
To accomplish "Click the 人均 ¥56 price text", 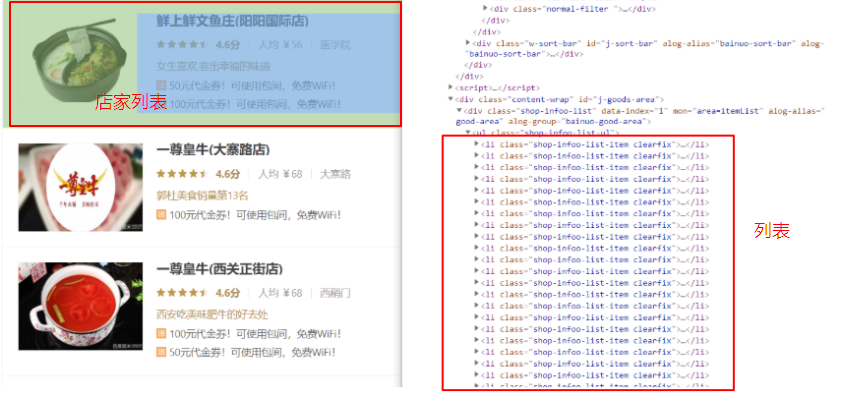I will pyautogui.click(x=280, y=44).
